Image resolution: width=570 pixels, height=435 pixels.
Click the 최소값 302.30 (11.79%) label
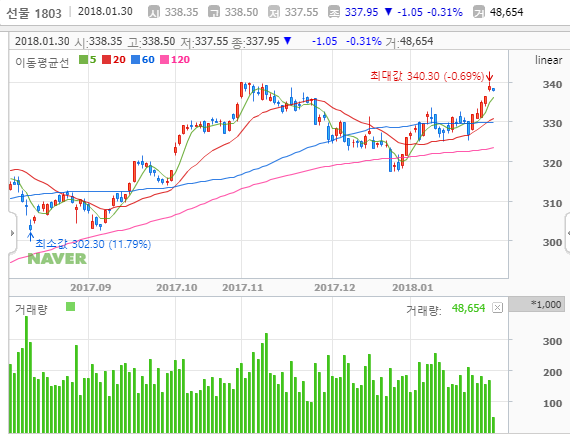click(x=93, y=244)
